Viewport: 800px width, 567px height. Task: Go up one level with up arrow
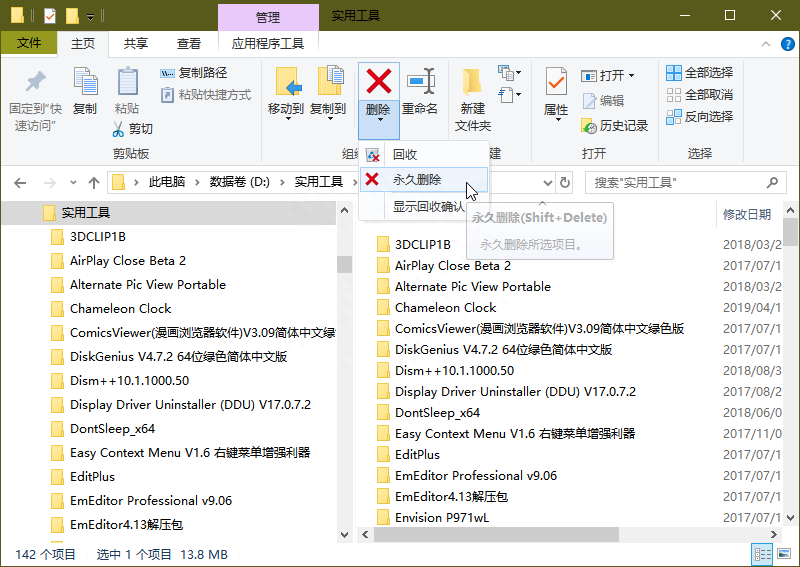tap(94, 183)
